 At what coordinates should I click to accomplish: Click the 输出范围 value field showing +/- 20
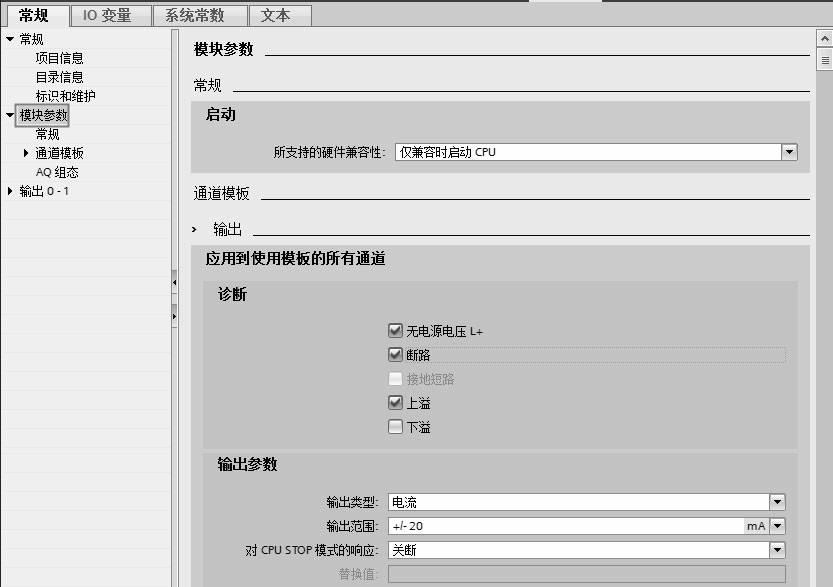(x=566, y=526)
